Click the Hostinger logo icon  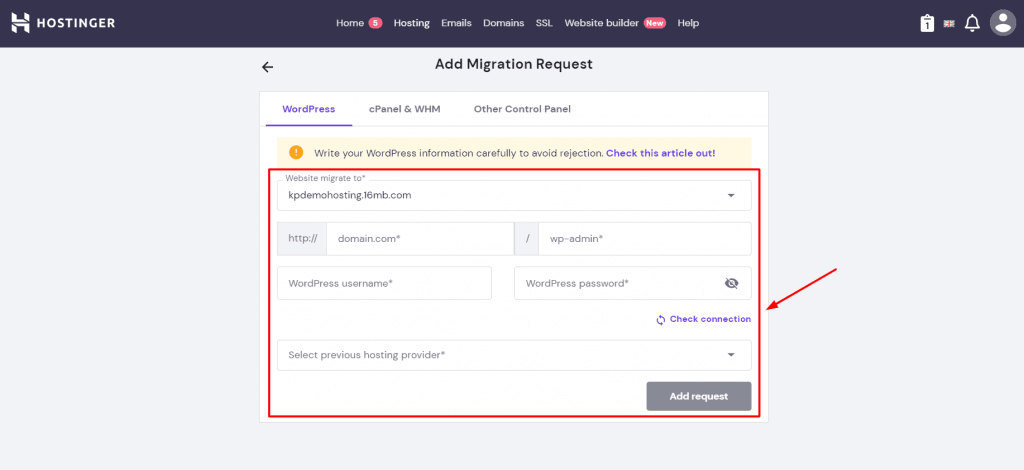pos(21,23)
